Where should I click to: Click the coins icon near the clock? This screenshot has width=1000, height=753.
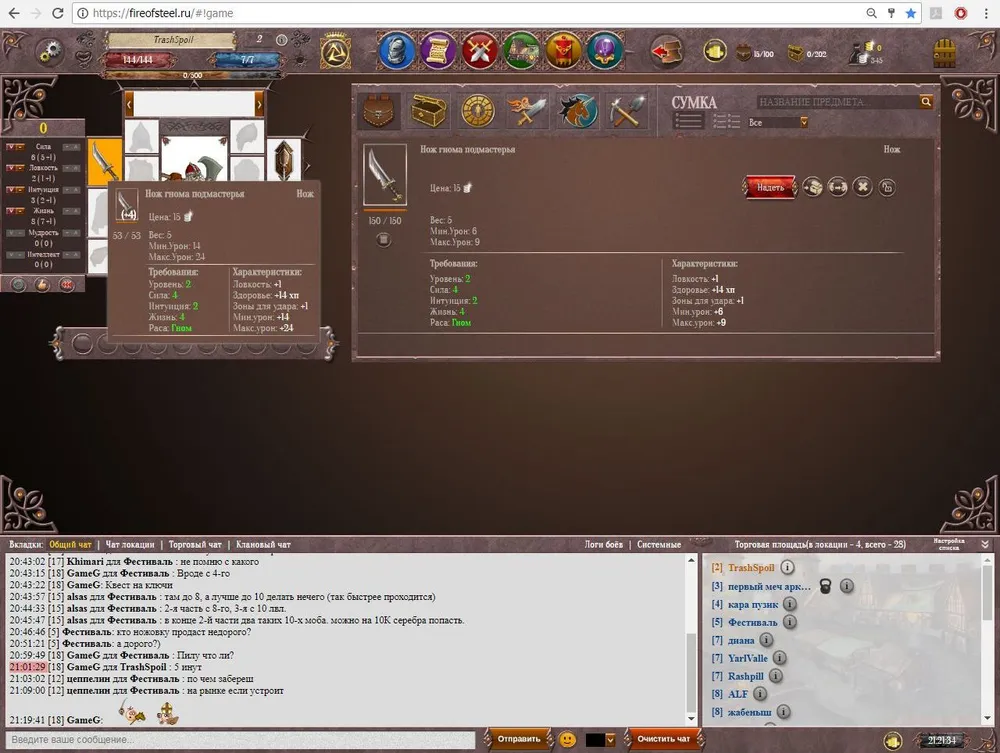pyautogui.click(x=893, y=741)
